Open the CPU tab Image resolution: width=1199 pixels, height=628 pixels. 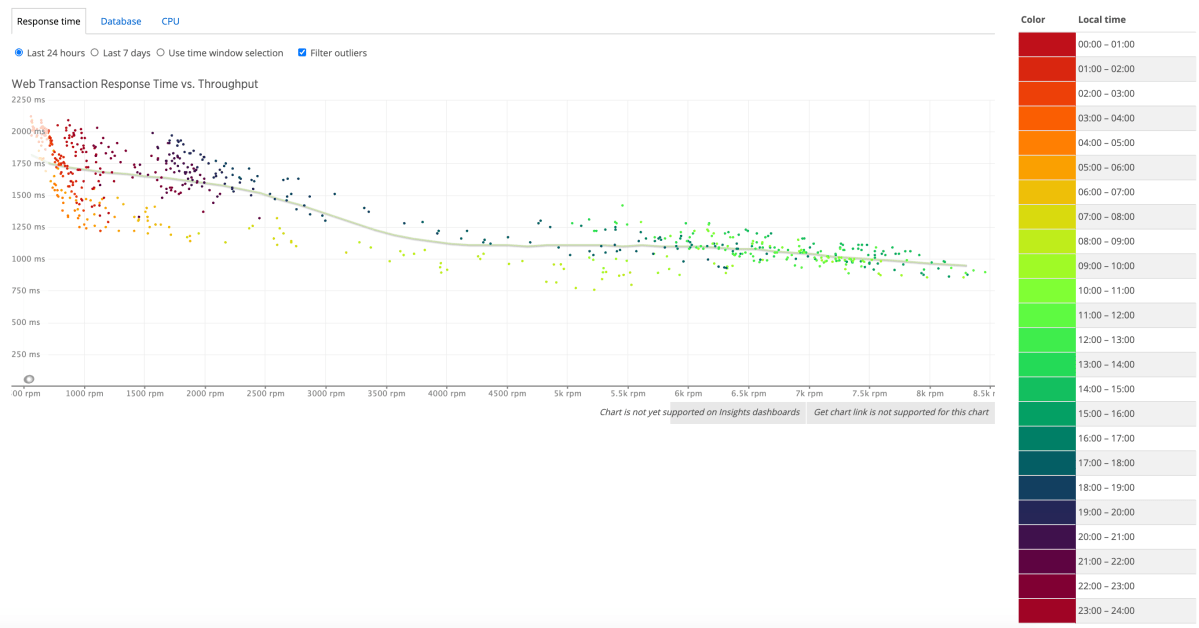coord(169,20)
